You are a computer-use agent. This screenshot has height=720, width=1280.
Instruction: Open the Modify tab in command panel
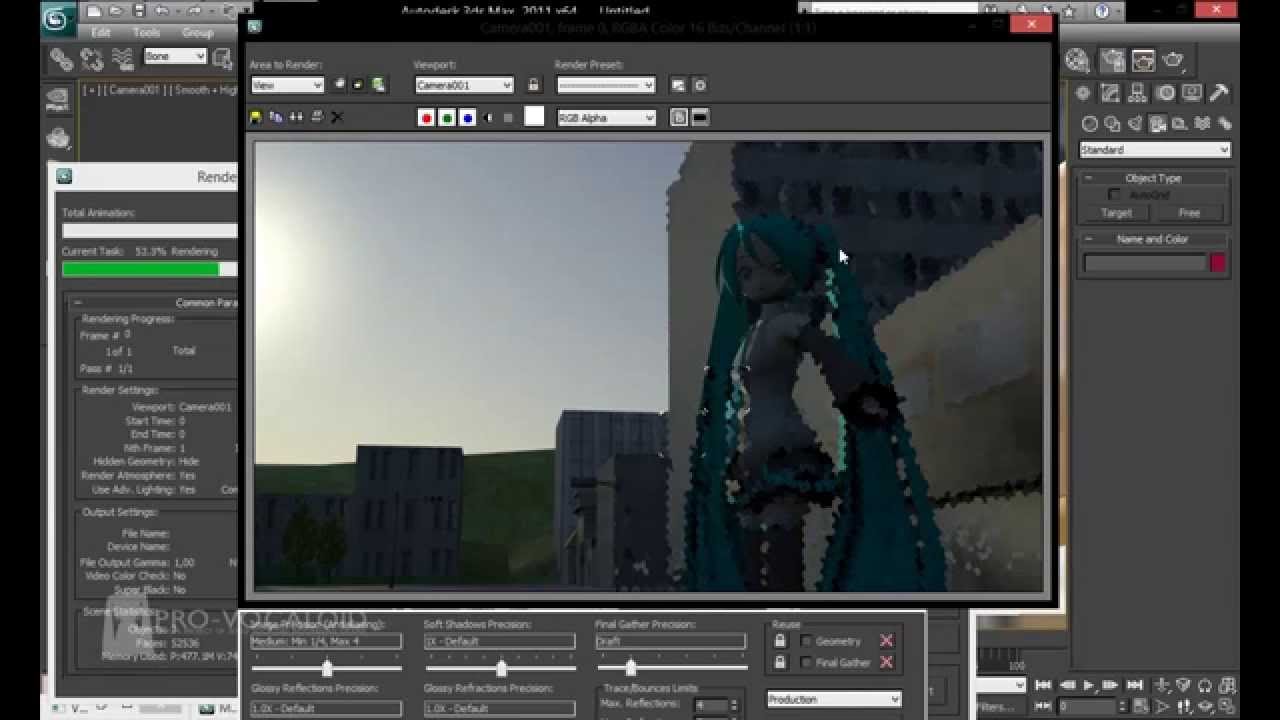coord(1110,93)
